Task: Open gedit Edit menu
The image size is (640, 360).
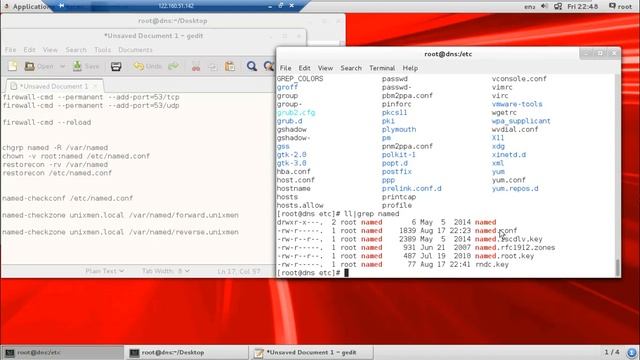Action: point(29,50)
